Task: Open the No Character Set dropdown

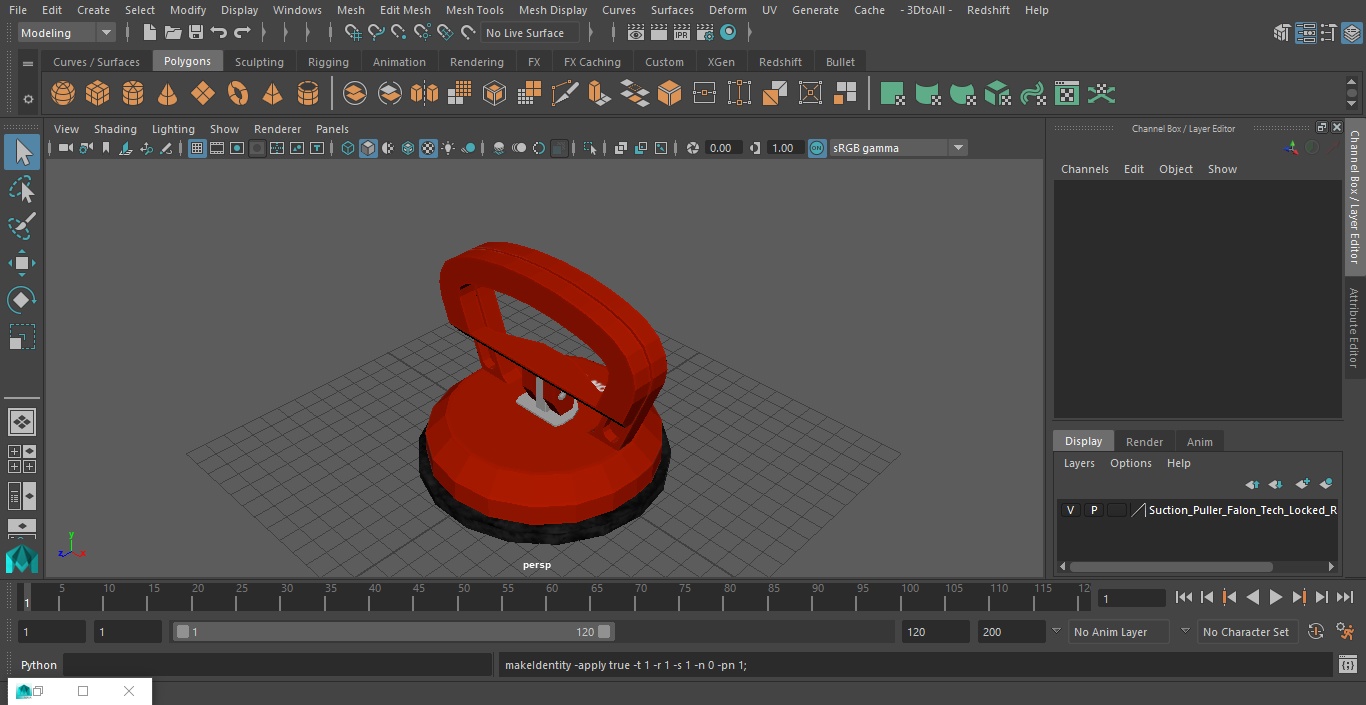Action: (x=1246, y=632)
